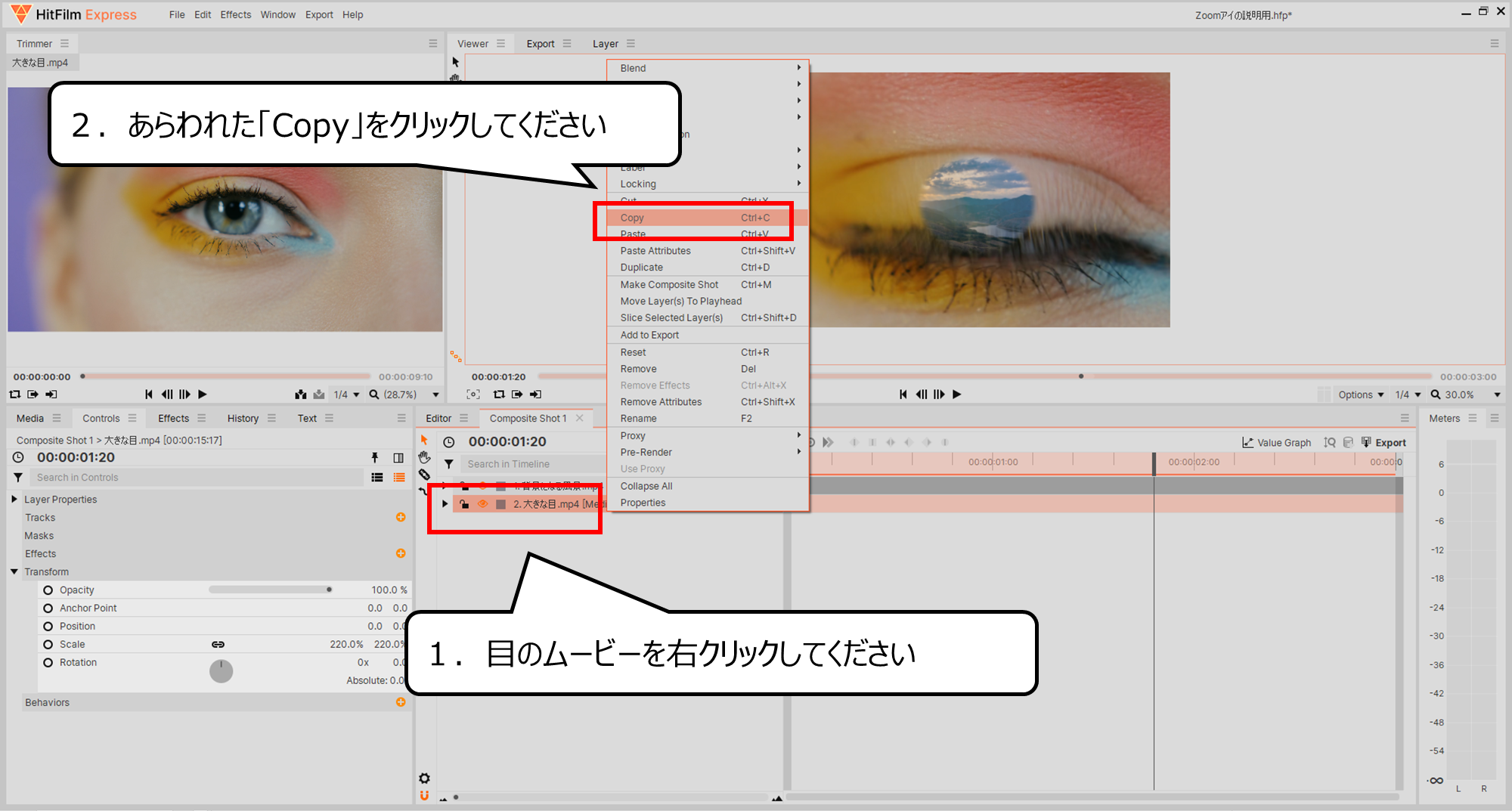Image resolution: width=1512 pixels, height=811 pixels.
Task: Click the Scale link proportions icon
Action: tap(218, 645)
